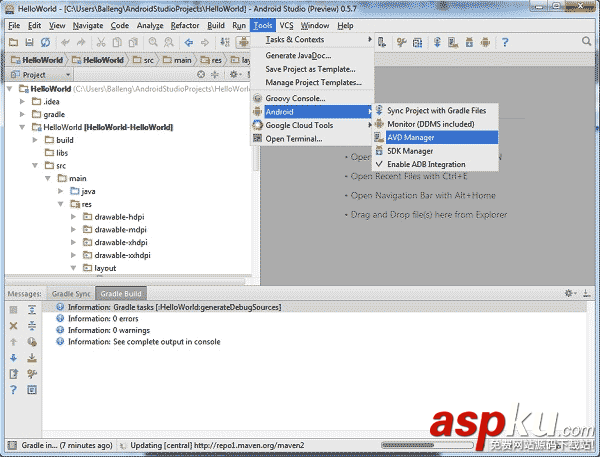
Task: Select the 'Information: 0 warnings' message
Action: (109, 330)
